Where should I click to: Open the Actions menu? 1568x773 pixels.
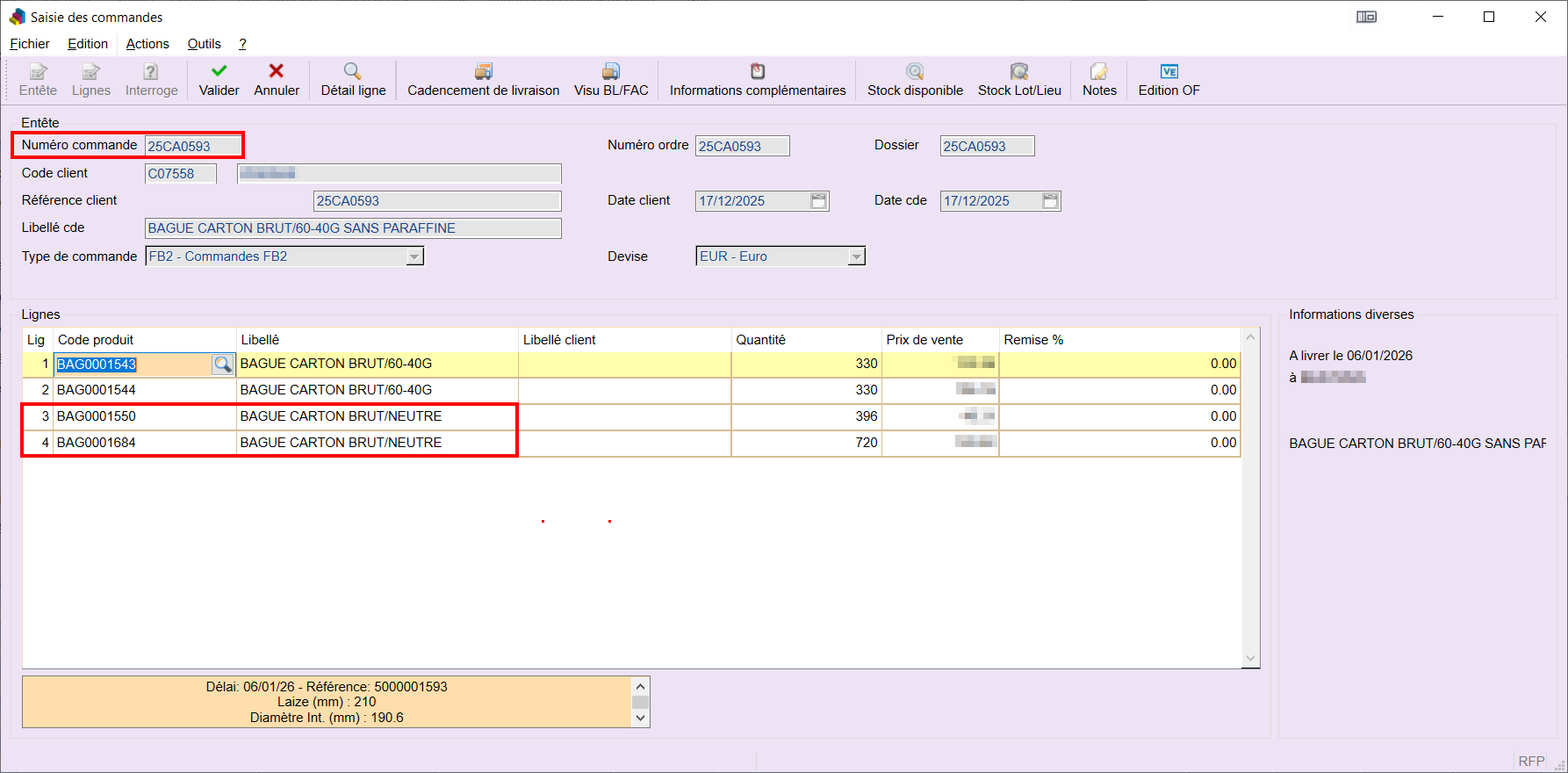coord(147,44)
